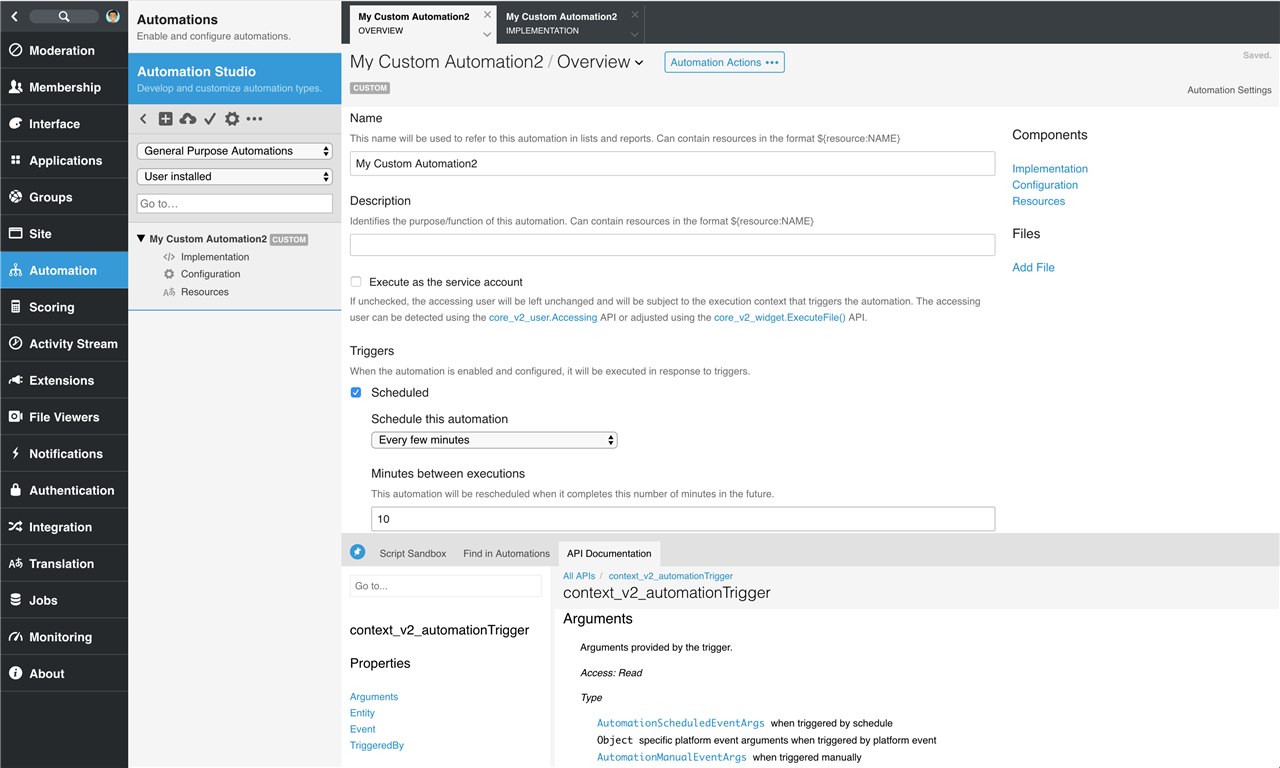Click the Authentication lock icon

pyautogui.click(x=15, y=490)
